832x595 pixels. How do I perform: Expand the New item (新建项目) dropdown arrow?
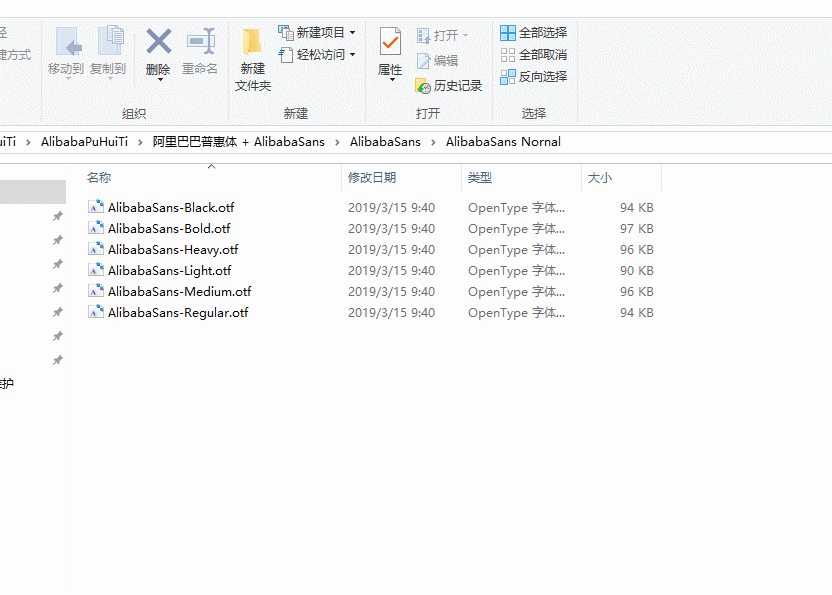[x=352, y=33]
